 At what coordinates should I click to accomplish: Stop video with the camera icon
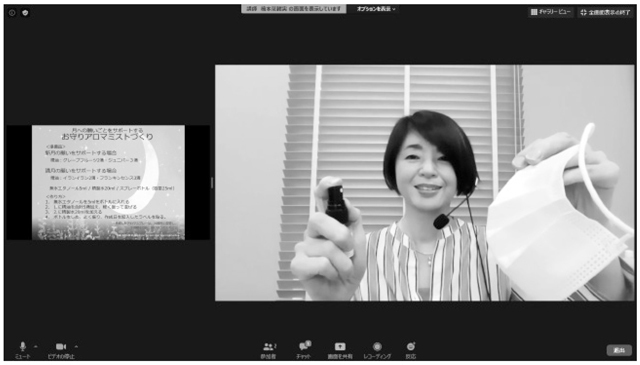pos(61,347)
